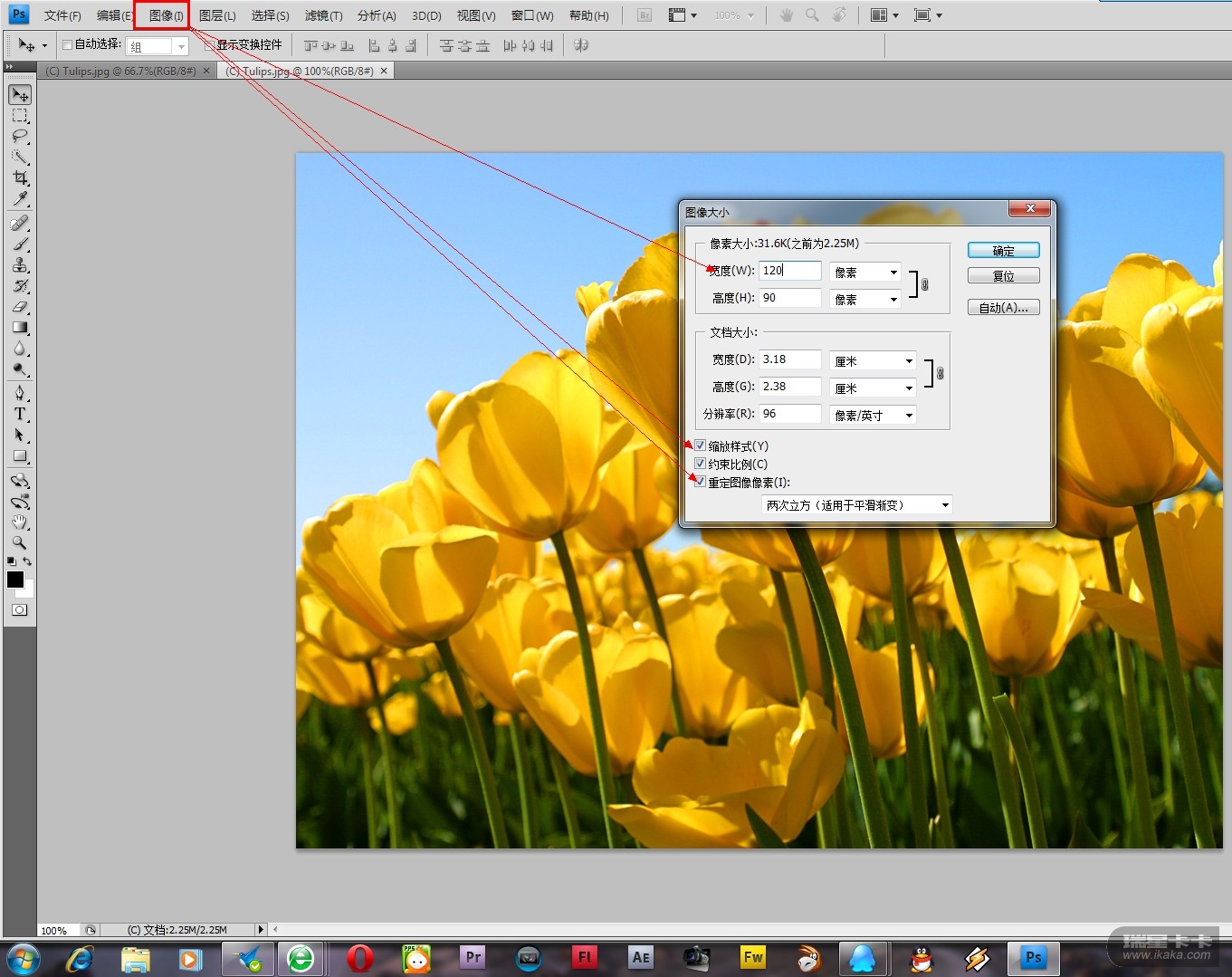Switch to Tulips.jpg @ 66.7% tab
The width and height of the screenshot is (1232, 977).
pyautogui.click(x=119, y=71)
